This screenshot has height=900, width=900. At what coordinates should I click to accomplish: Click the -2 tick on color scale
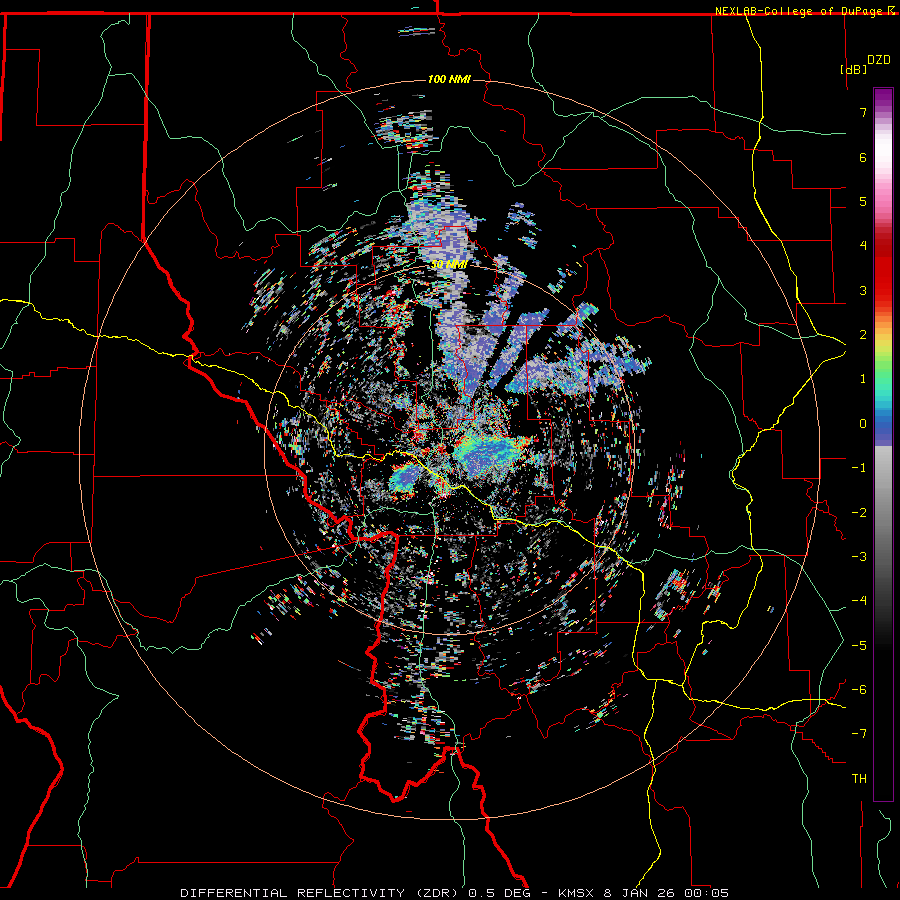[x=859, y=513]
